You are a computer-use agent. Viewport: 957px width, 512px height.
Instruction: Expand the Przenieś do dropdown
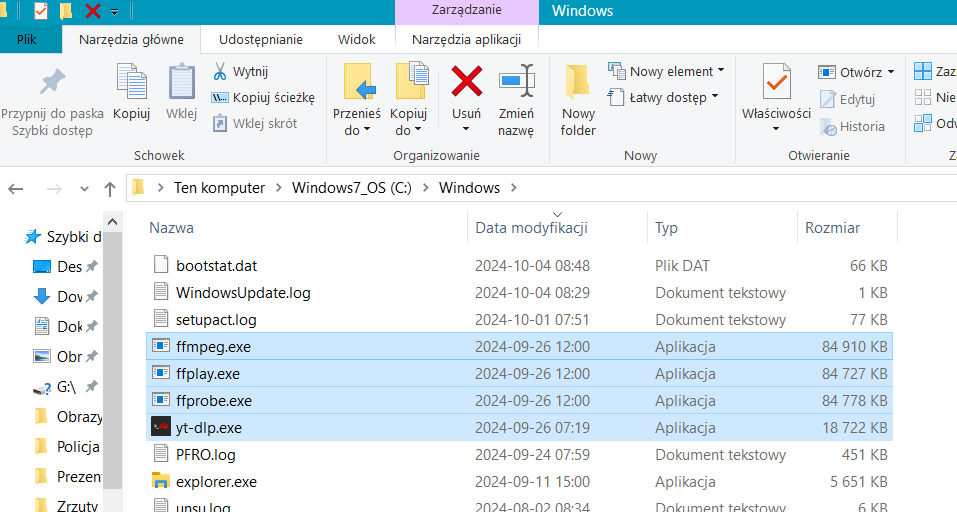click(357, 130)
